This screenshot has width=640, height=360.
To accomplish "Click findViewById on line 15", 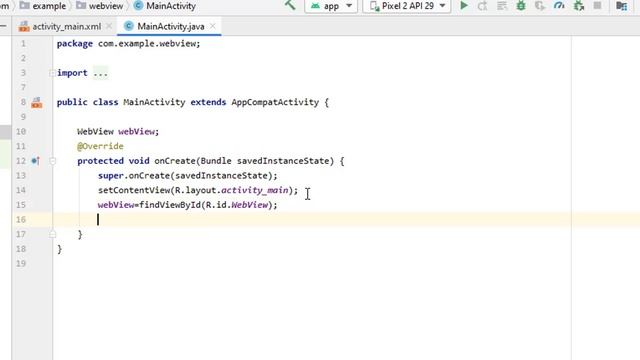I will tap(170, 205).
